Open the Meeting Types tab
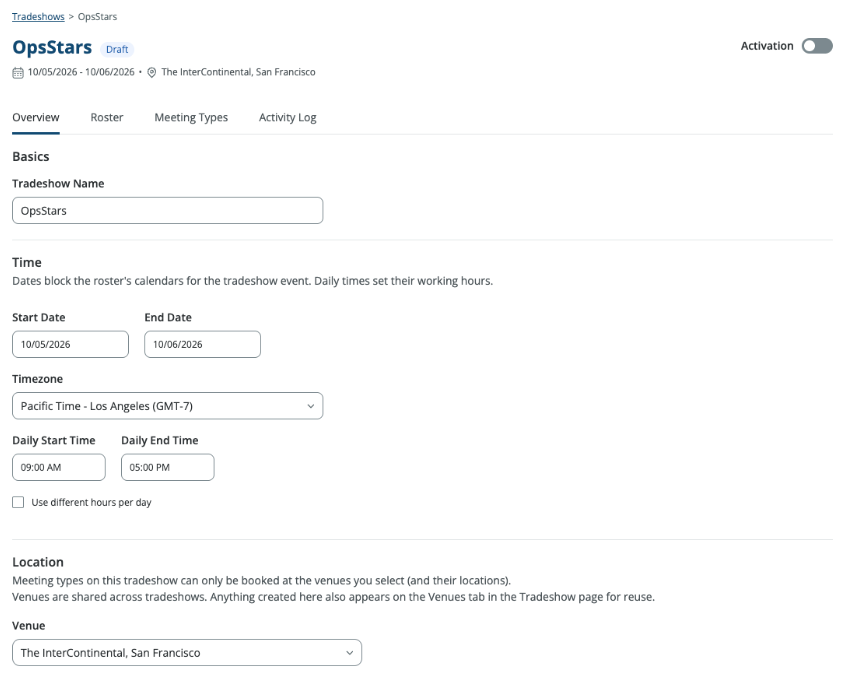Screen dimensions: 863x685 click(x=191, y=117)
